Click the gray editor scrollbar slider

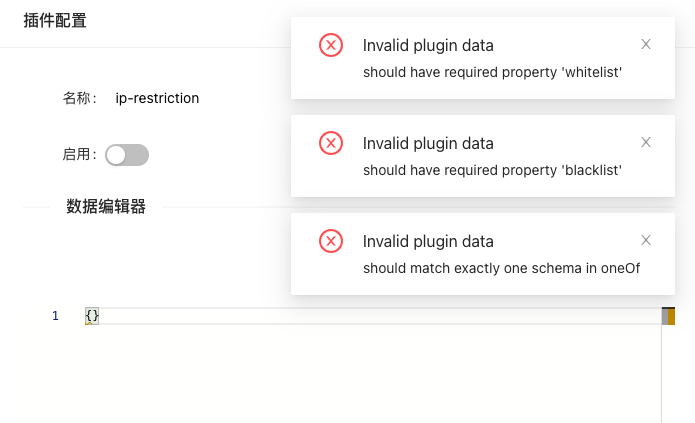coord(665,316)
